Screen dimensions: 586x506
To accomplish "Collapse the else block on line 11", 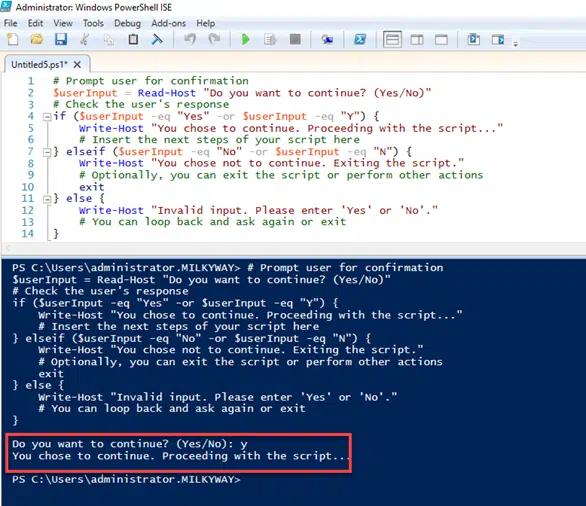I will point(47,199).
